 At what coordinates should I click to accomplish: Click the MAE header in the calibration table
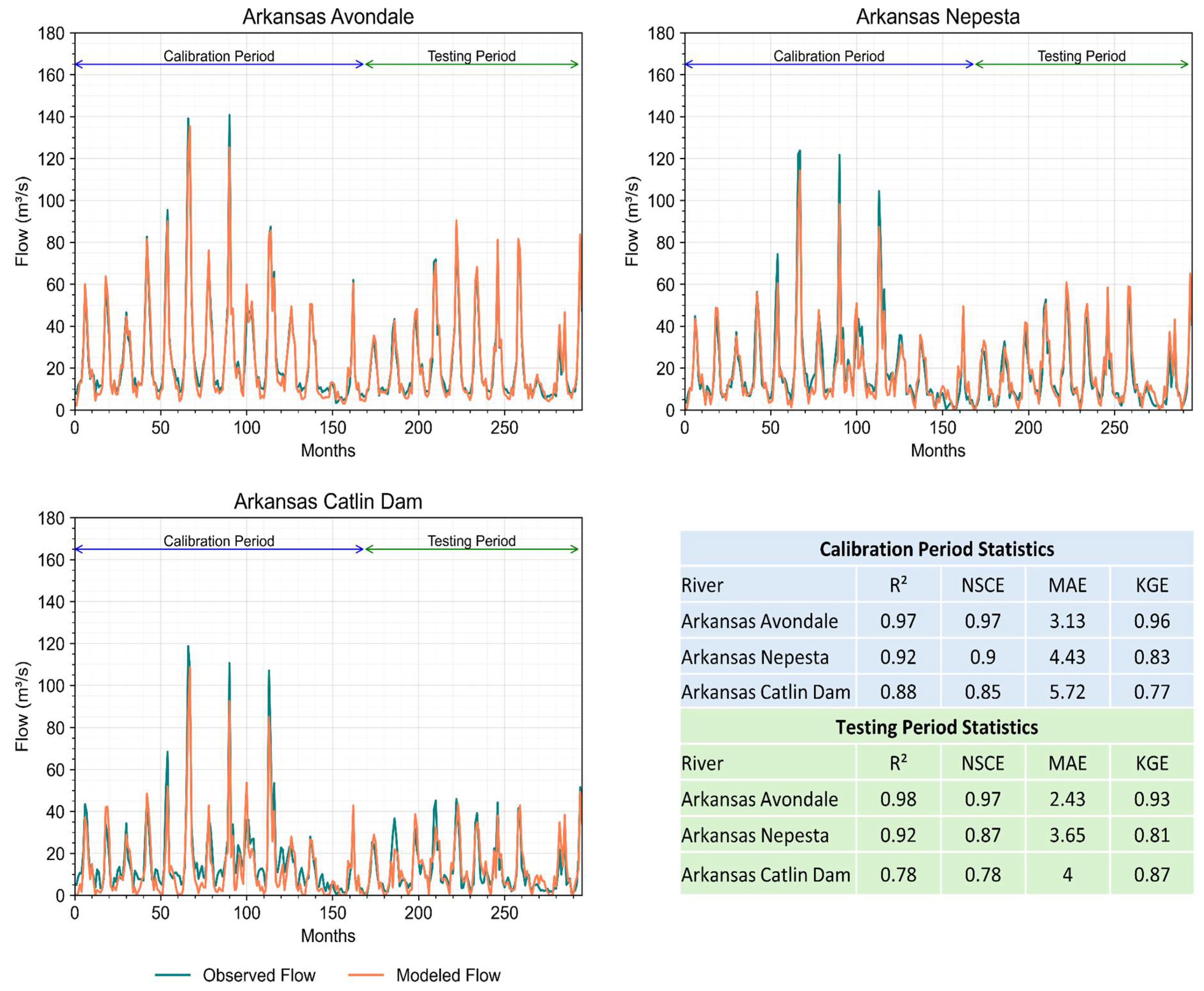1067,585
